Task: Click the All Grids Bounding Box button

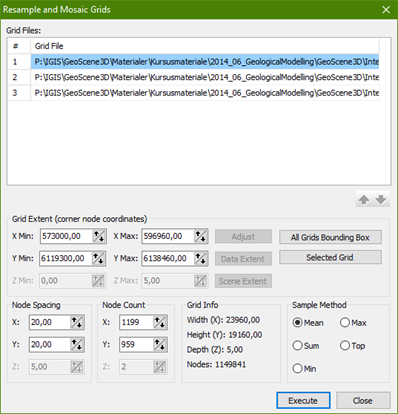Action: tap(330, 237)
